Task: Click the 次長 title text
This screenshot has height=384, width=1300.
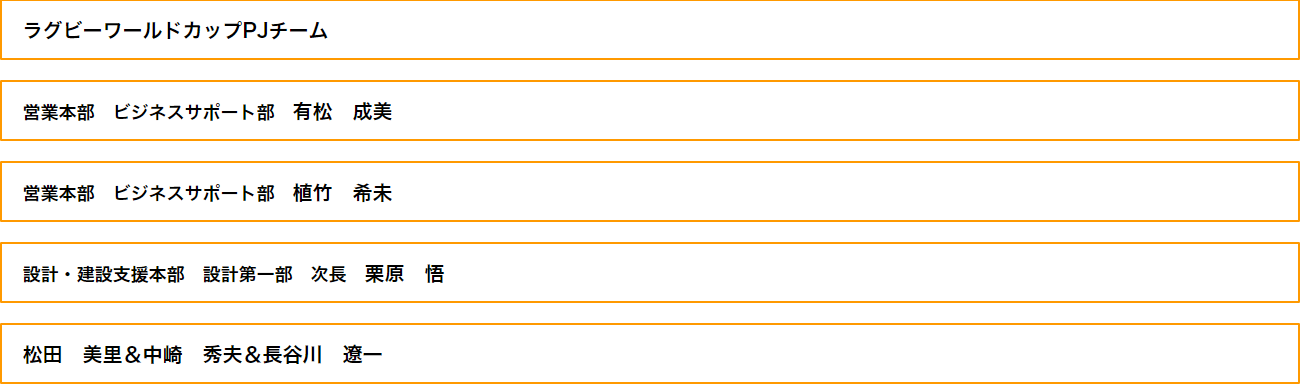Action: click(329, 274)
